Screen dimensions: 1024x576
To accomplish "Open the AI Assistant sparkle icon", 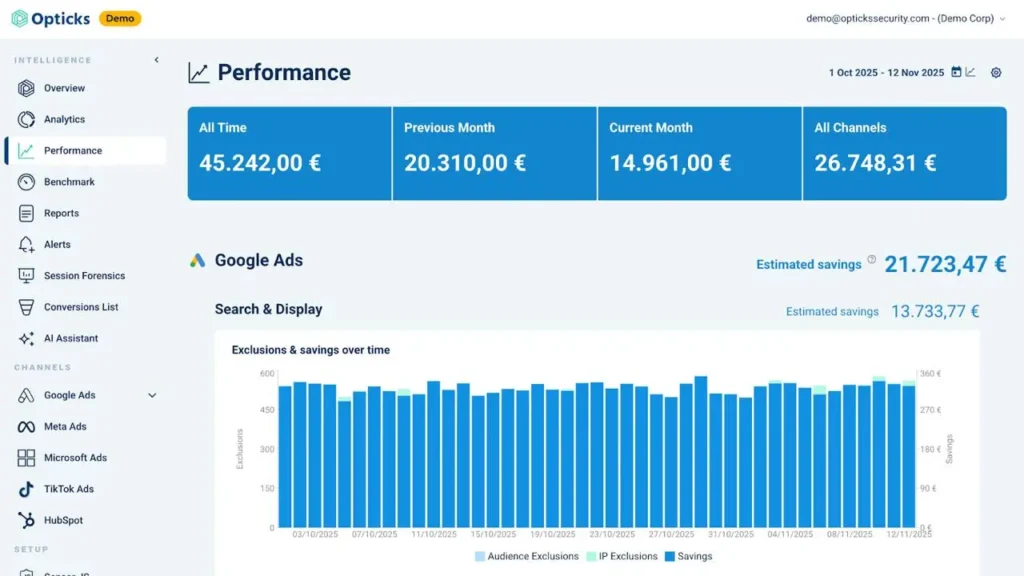I will 26,339.
